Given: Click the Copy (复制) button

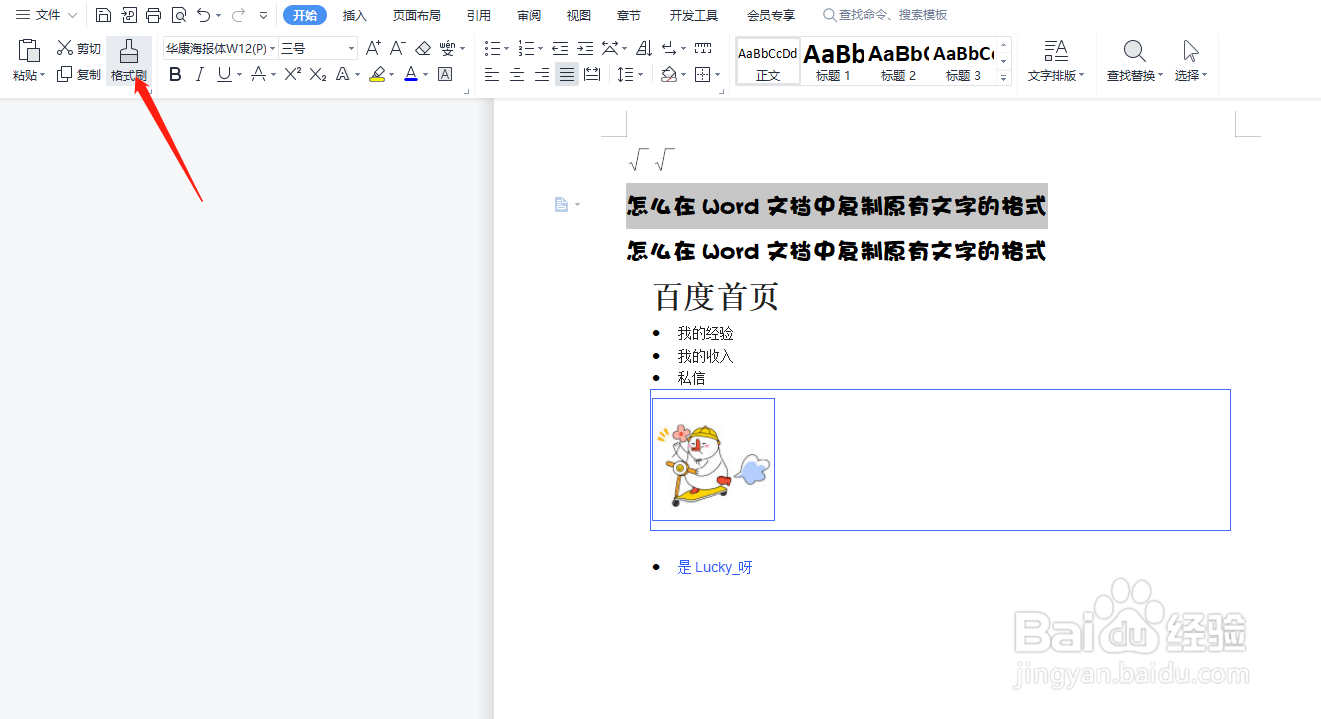Looking at the screenshot, I should 79,74.
